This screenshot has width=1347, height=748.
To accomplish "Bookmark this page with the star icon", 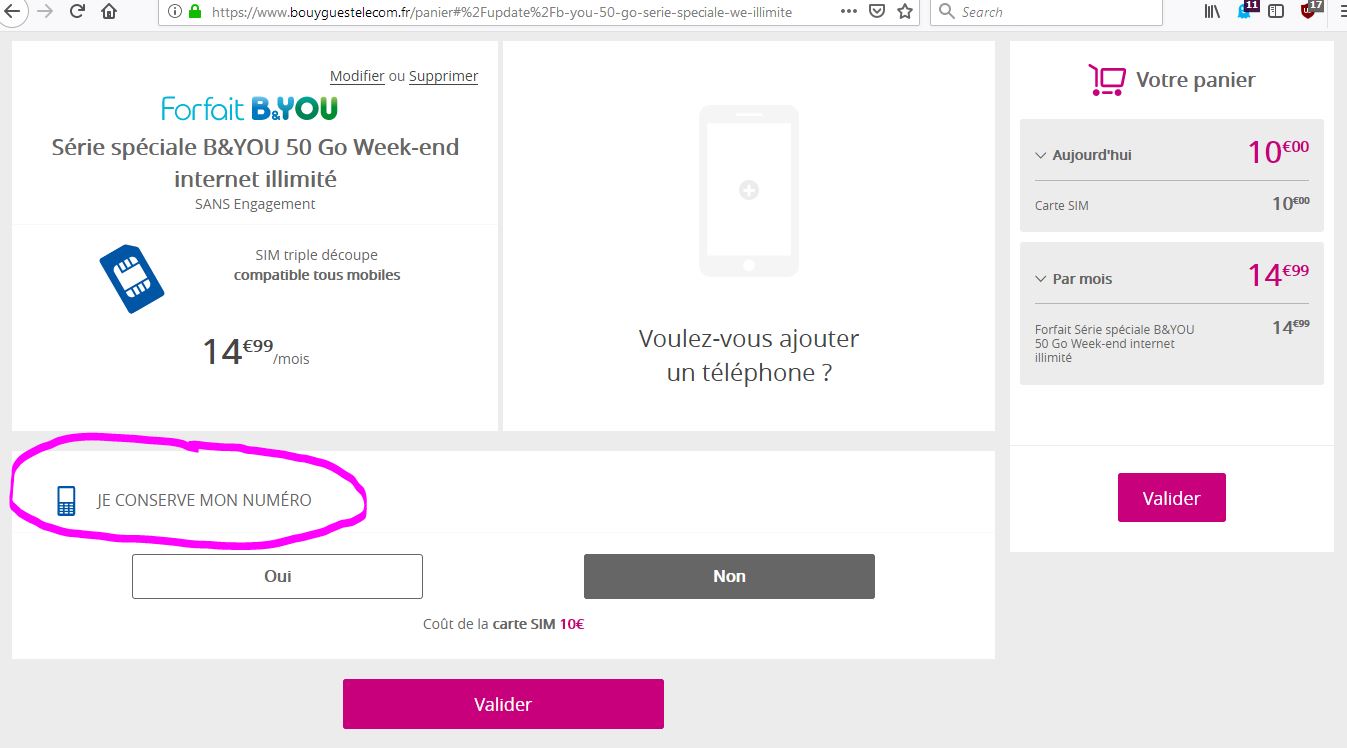I will coord(905,12).
